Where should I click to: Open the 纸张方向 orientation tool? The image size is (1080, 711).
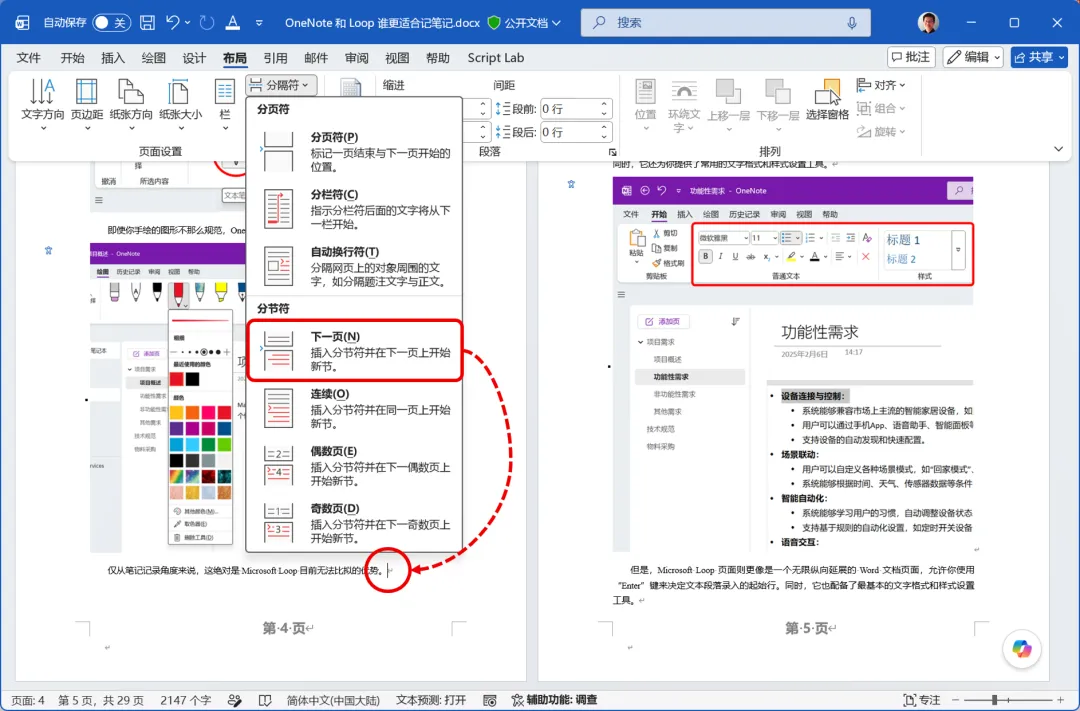click(131, 104)
